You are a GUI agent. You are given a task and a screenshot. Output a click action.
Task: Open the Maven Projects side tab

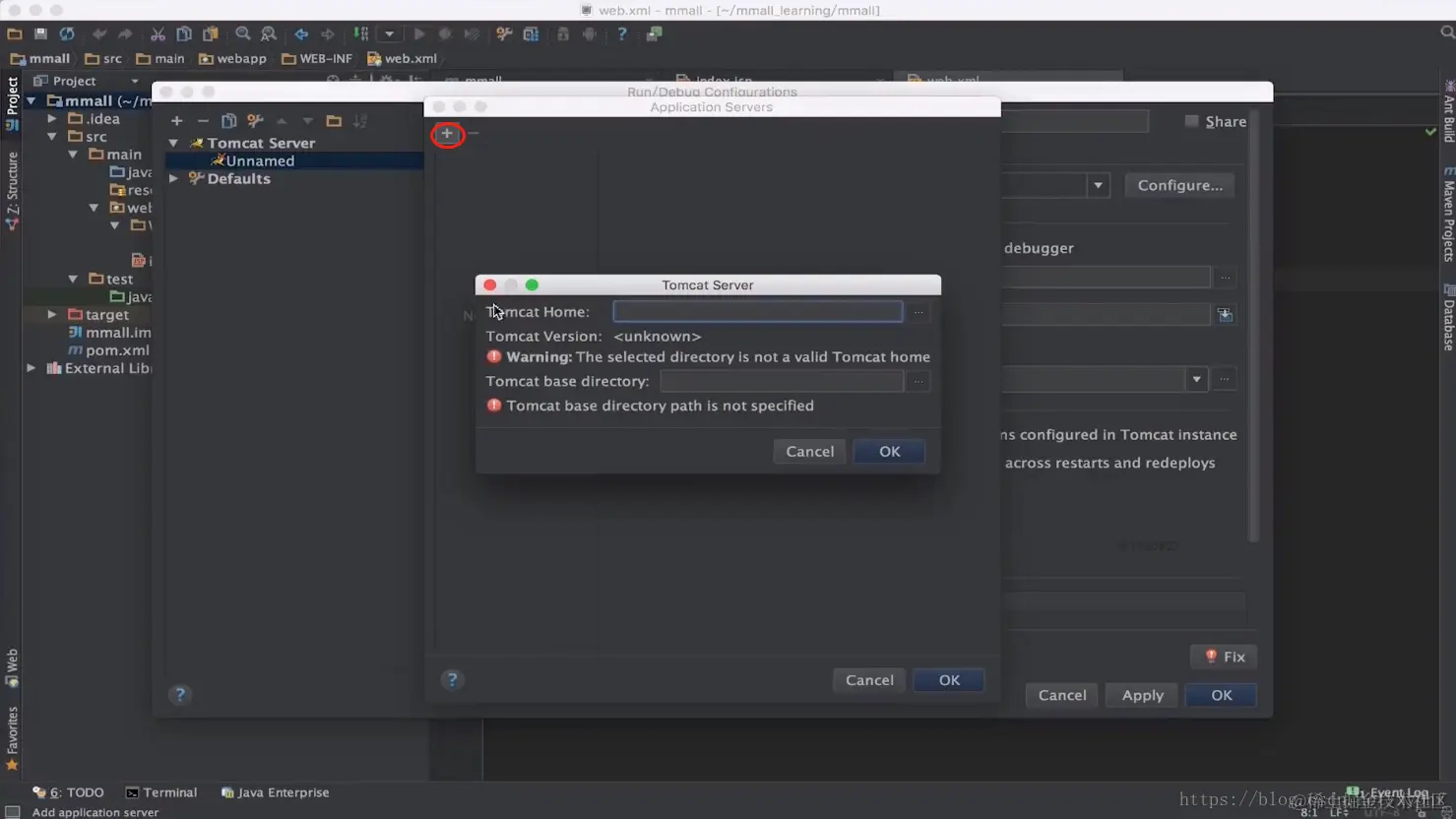coord(1448,215)
